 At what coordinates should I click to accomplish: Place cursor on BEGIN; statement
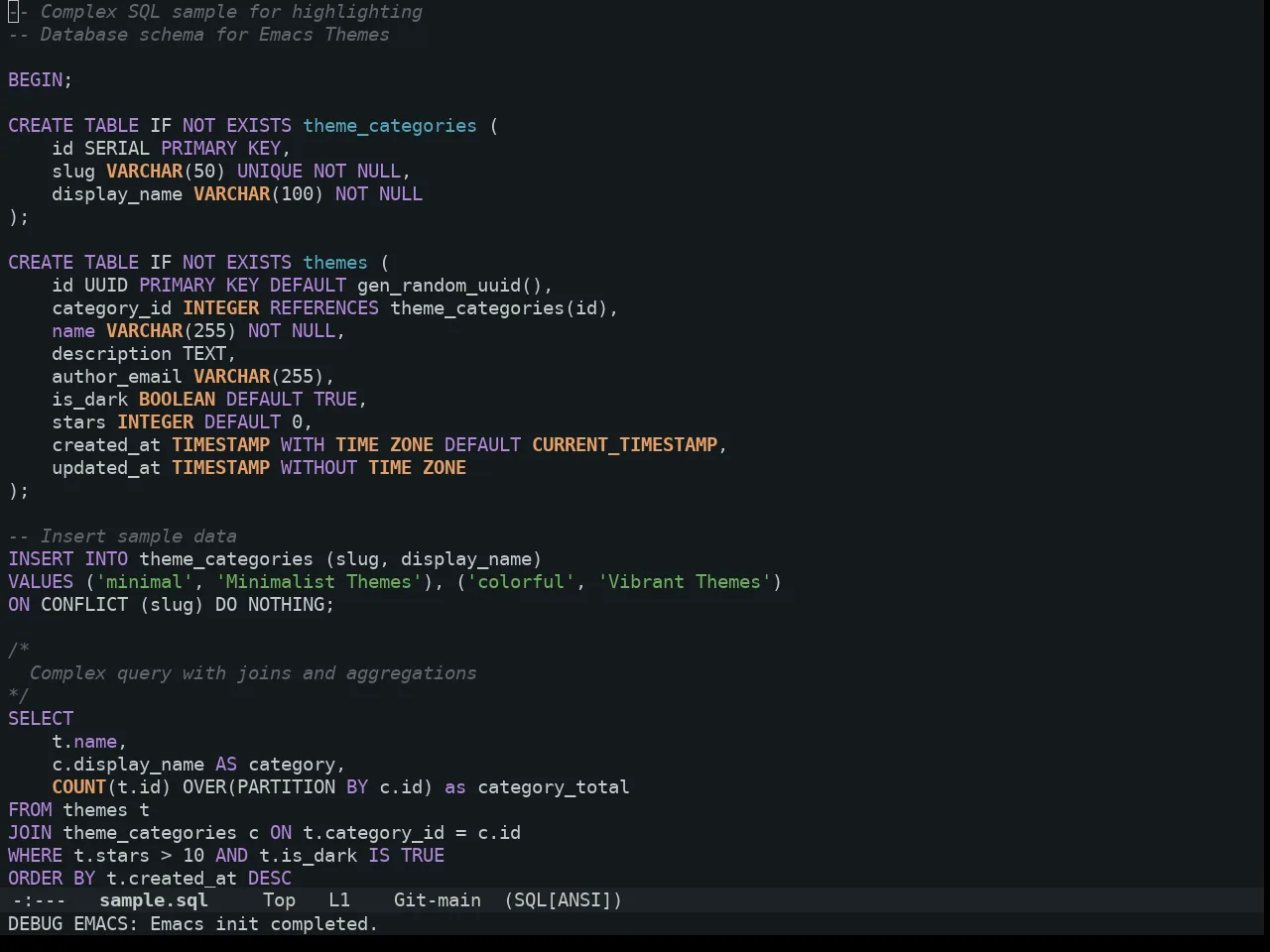pos(41,80)
